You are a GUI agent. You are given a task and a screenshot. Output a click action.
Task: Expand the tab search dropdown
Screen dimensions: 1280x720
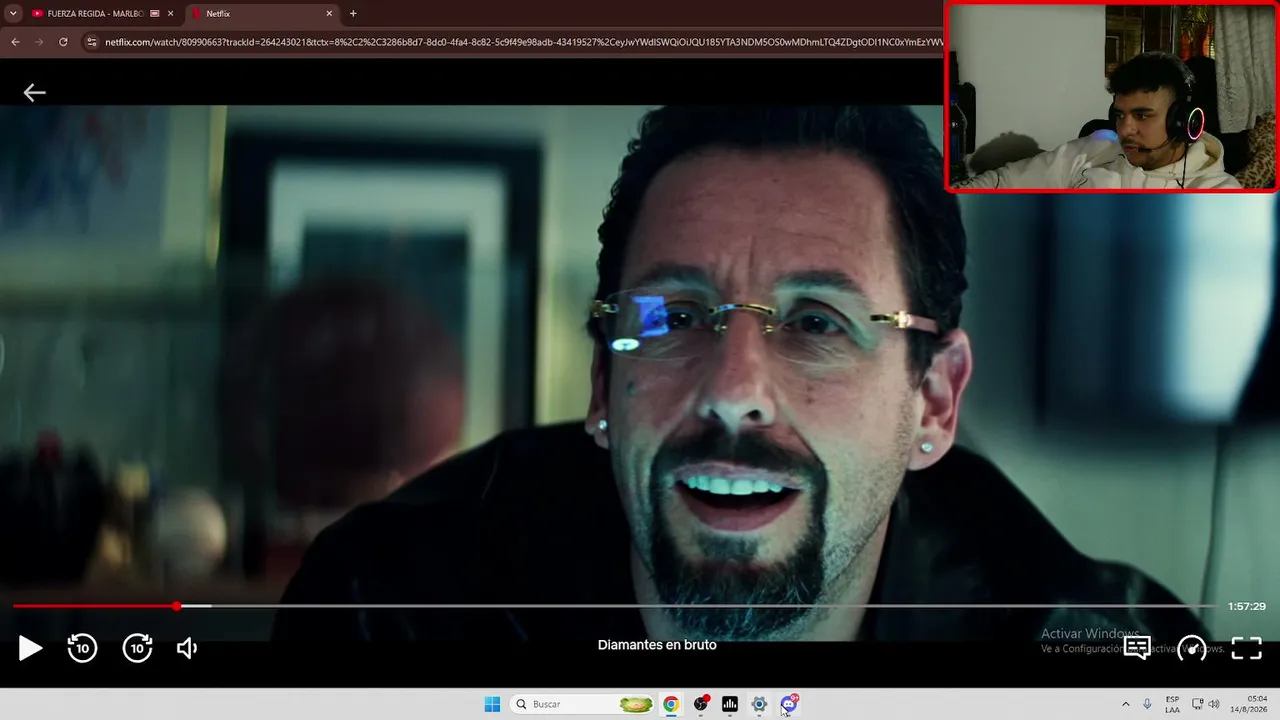13,14
